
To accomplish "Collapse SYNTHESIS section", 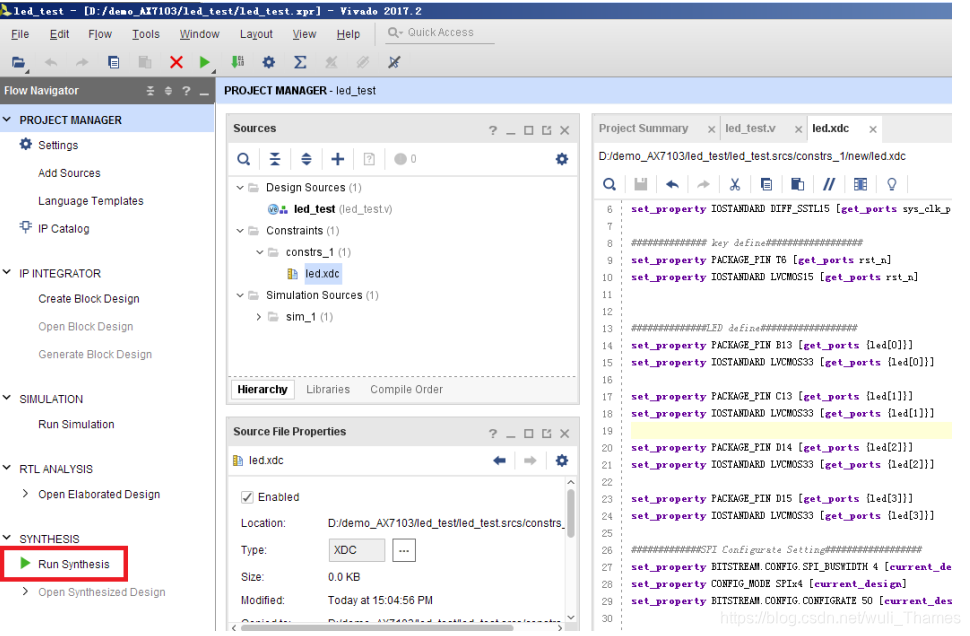I will pos(7,538).
